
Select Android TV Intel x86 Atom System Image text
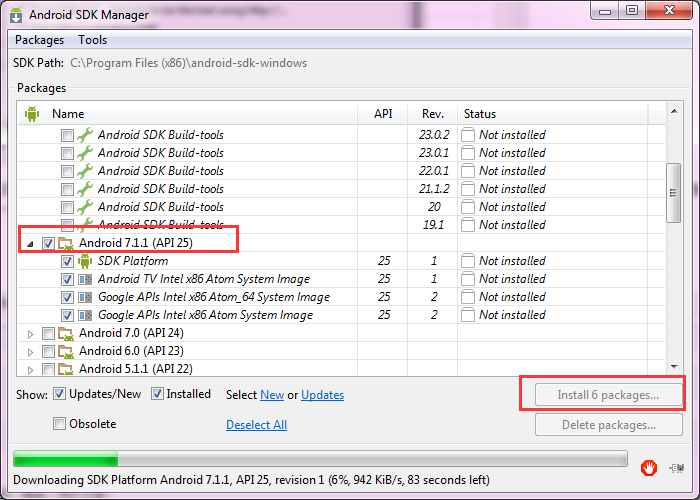(x=204, y=279)
